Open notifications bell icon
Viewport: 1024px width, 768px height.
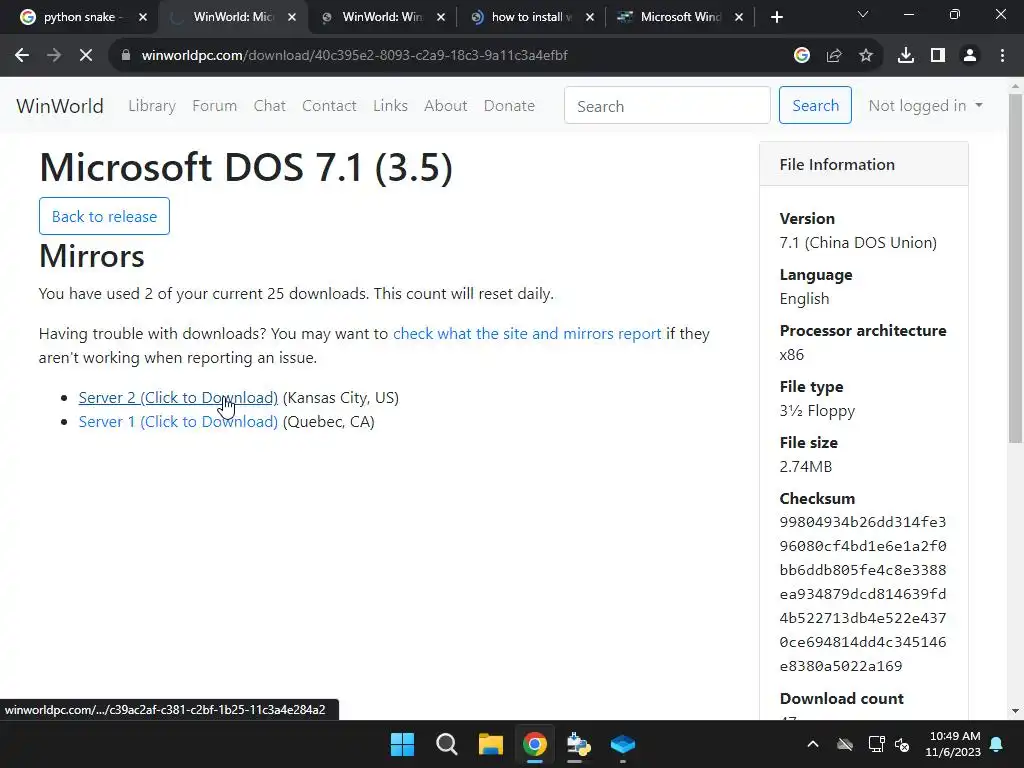click(x=997, y=744)
